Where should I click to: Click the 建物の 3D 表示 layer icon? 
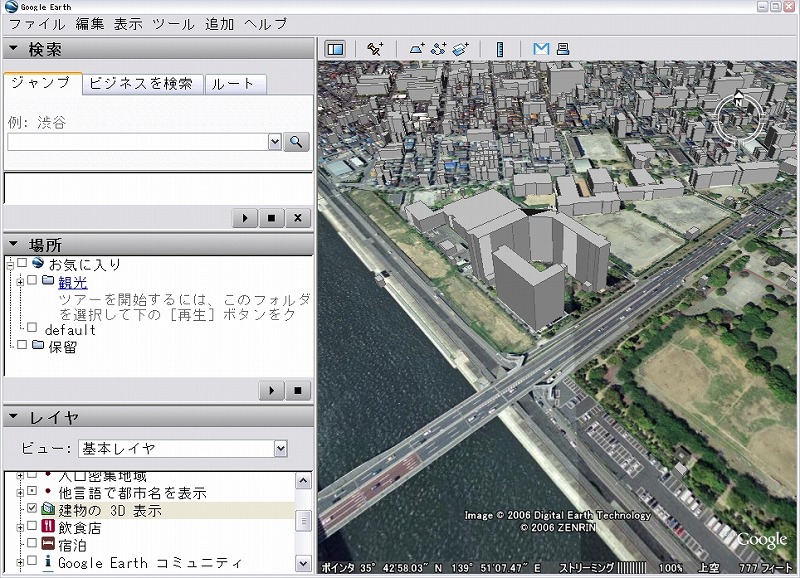point(48,509)
